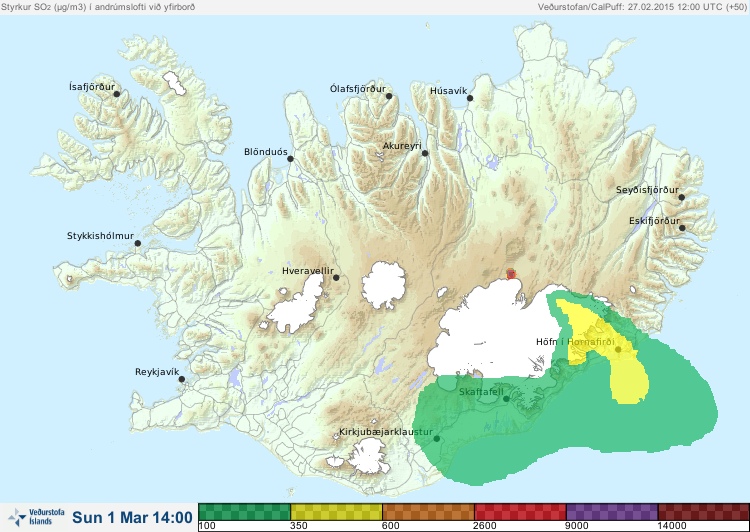Click the Kirkjubæjarklaustur station dot
Image resolution: width=750 pixels, height=532 pixels.
tap(436, 439)
